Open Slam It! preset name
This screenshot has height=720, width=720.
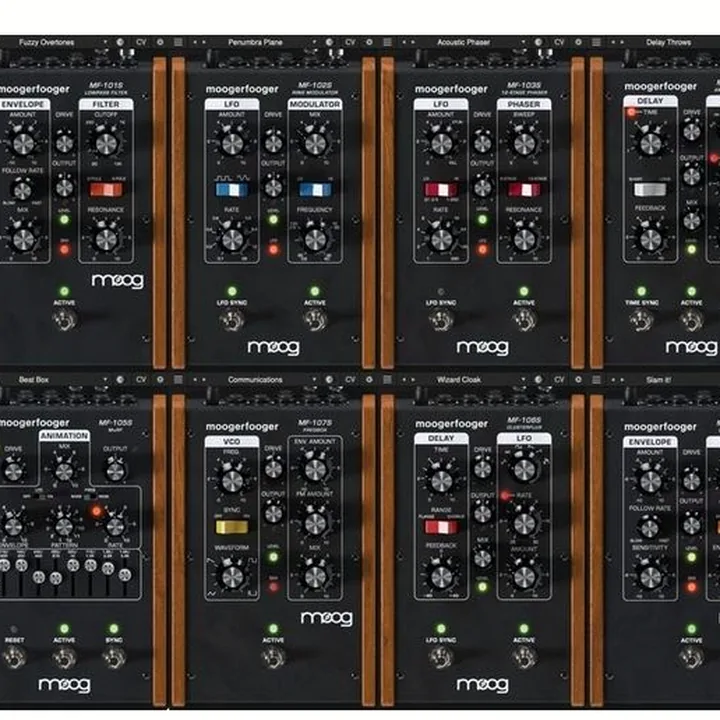pos(658,380)
